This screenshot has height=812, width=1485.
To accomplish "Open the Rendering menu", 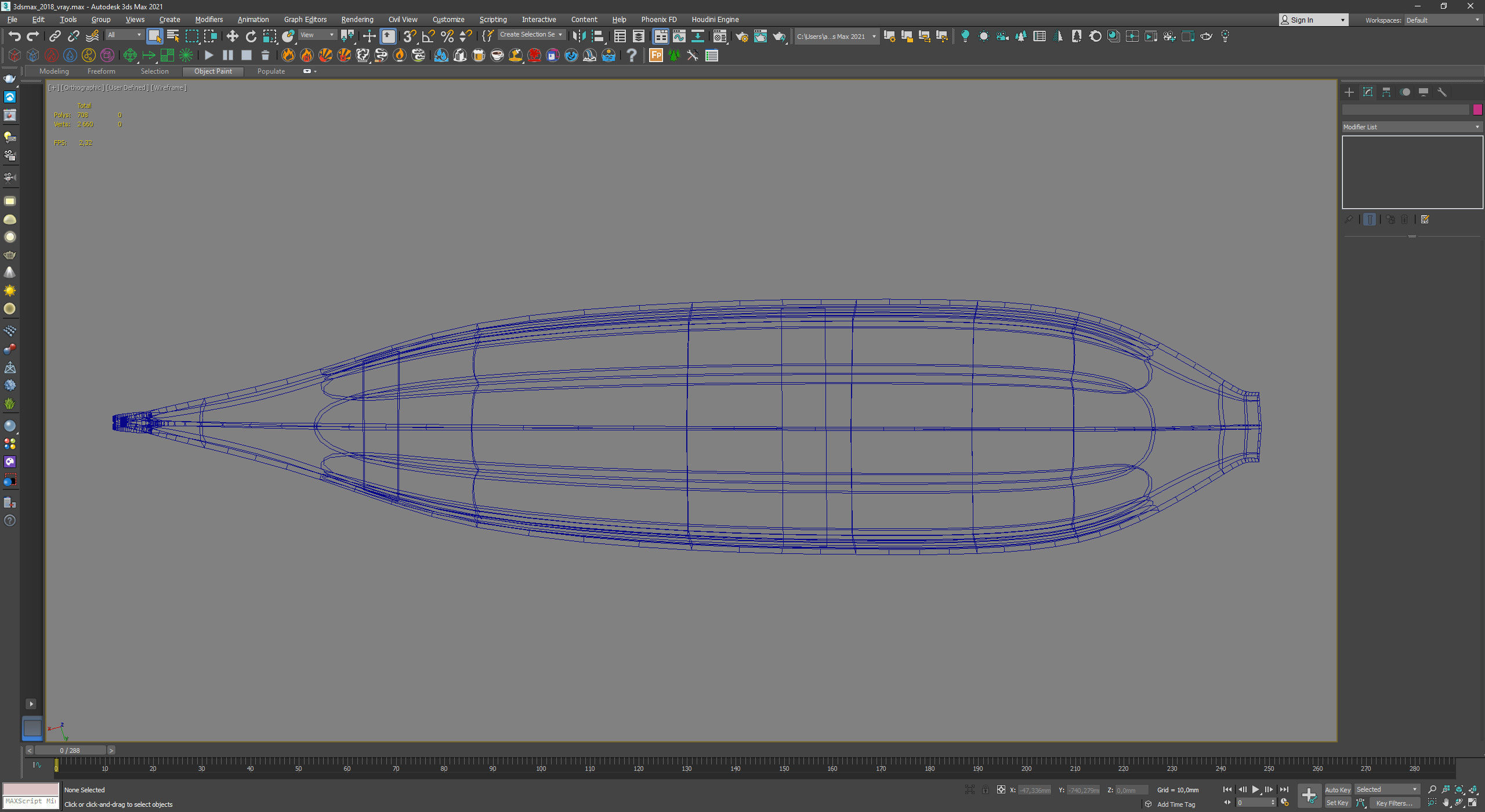I will (x=357, y=20).
